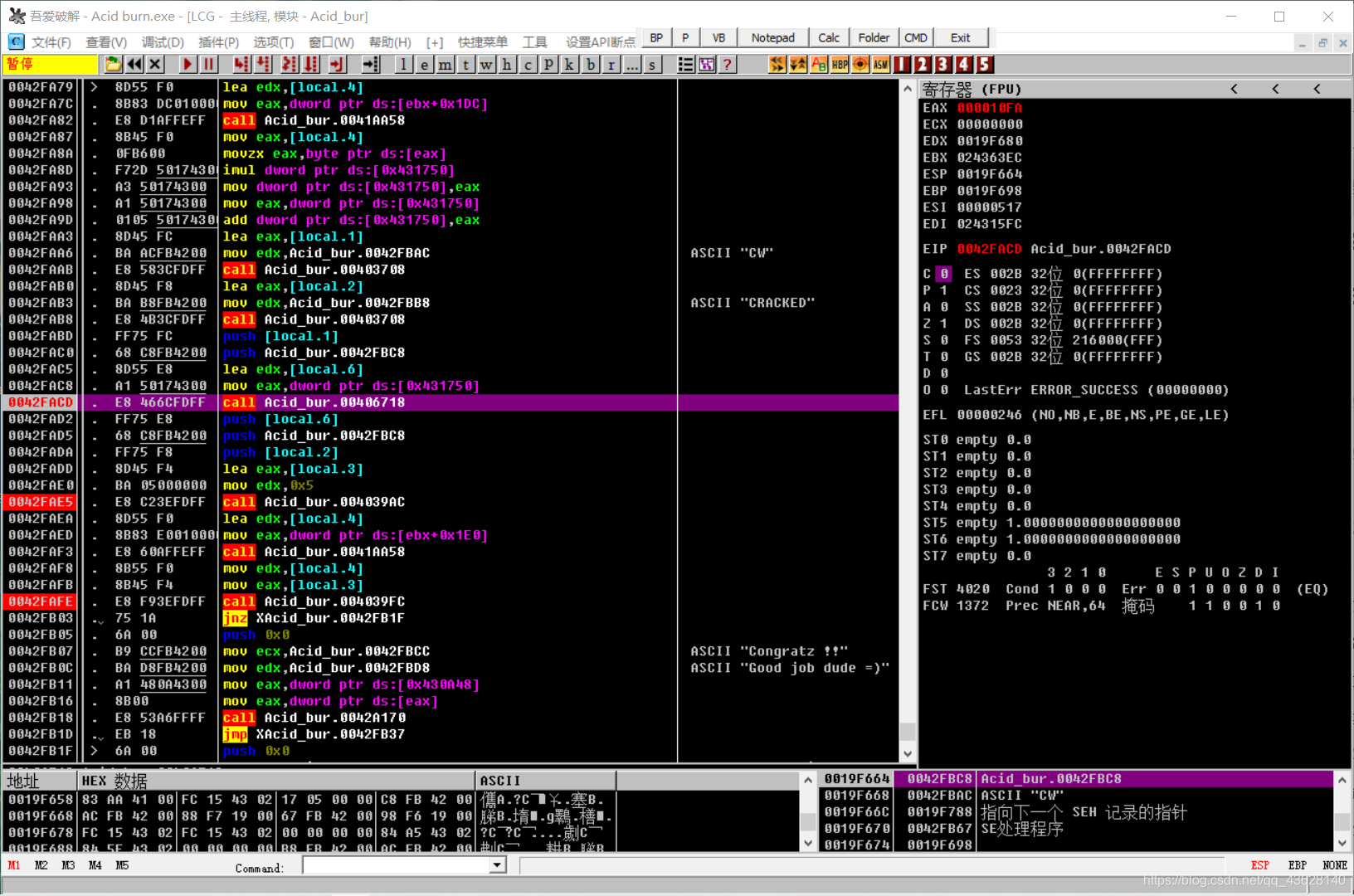The image size is (1354, 896).
Task: Click the Go To Address icon
Action: [371, 64]
